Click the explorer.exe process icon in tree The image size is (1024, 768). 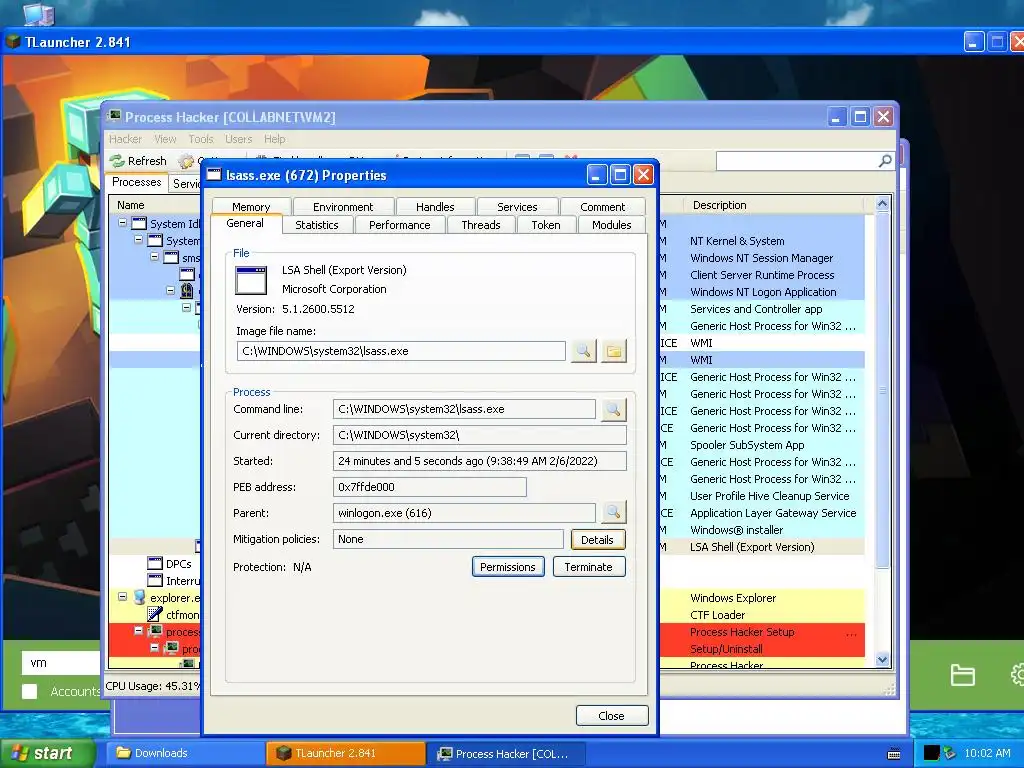click(x=139, y=598)
